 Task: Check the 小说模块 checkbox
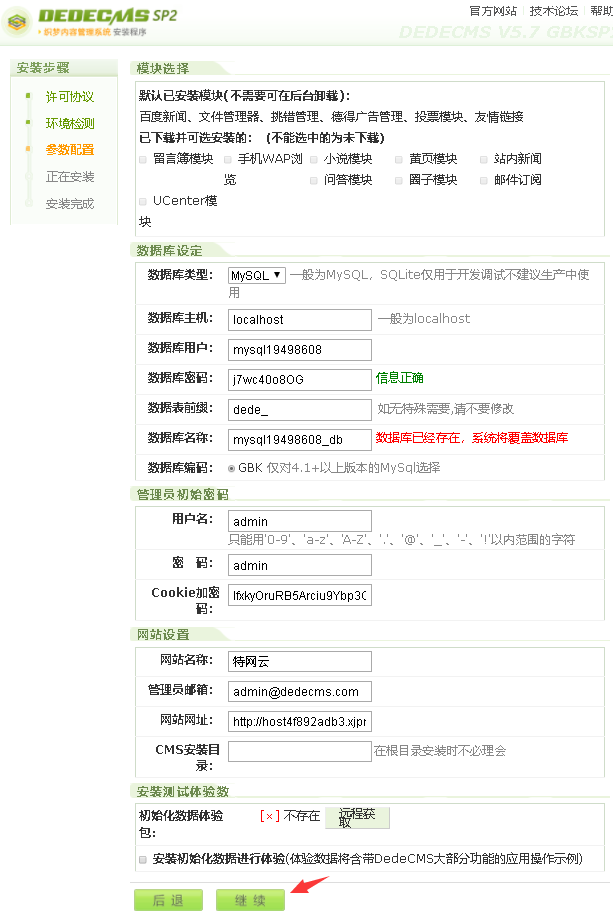pyautogui.click(x=314, y=159)
